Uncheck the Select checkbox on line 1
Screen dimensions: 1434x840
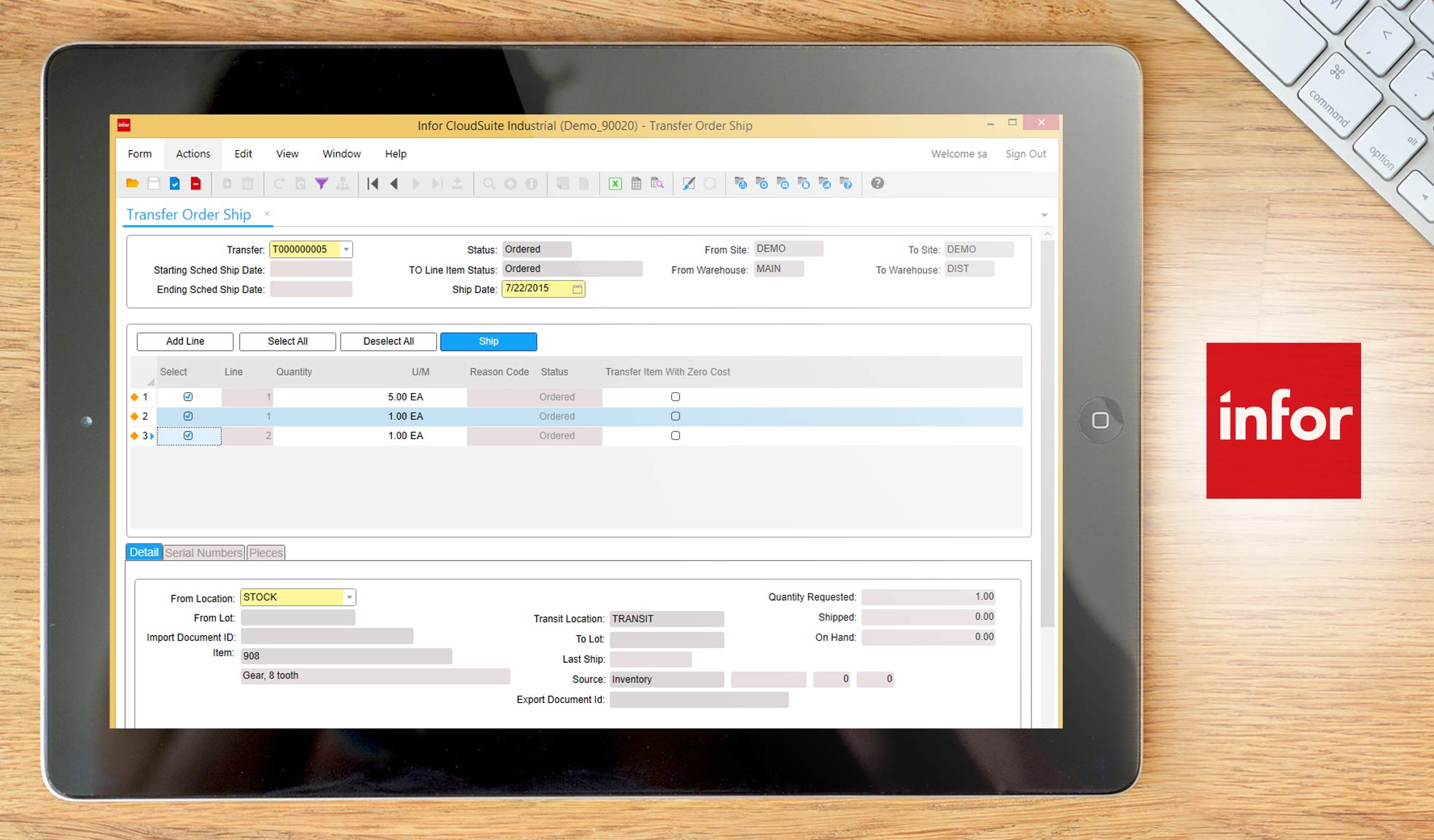(x=187, y=396)
